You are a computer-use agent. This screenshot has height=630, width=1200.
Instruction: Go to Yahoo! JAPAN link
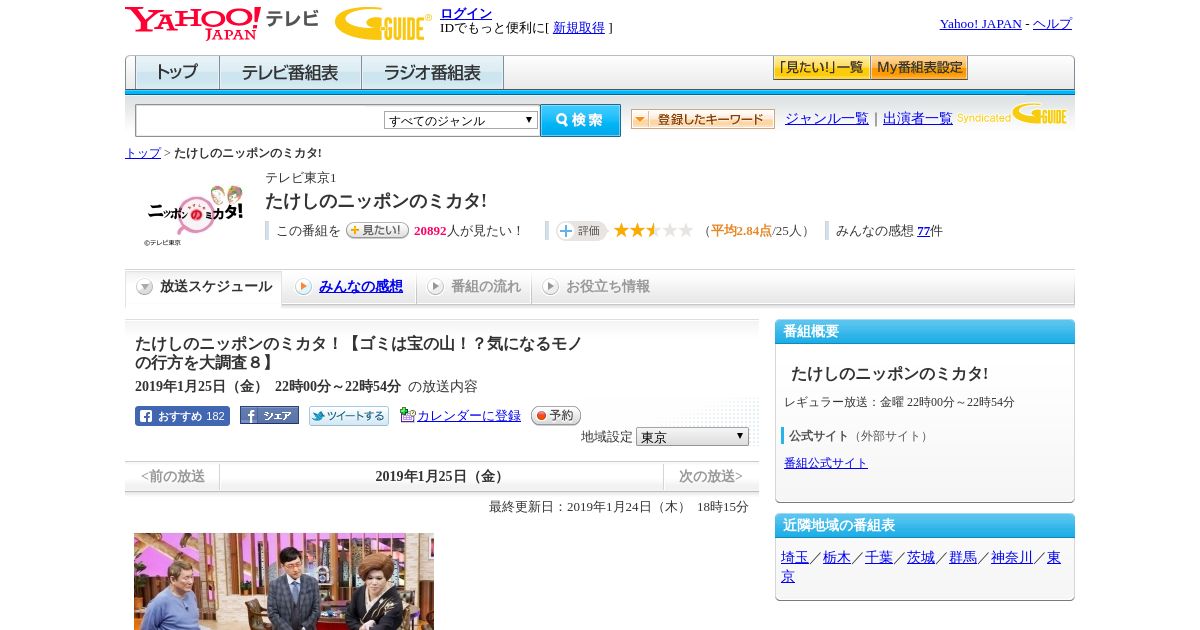pos(981,24)
